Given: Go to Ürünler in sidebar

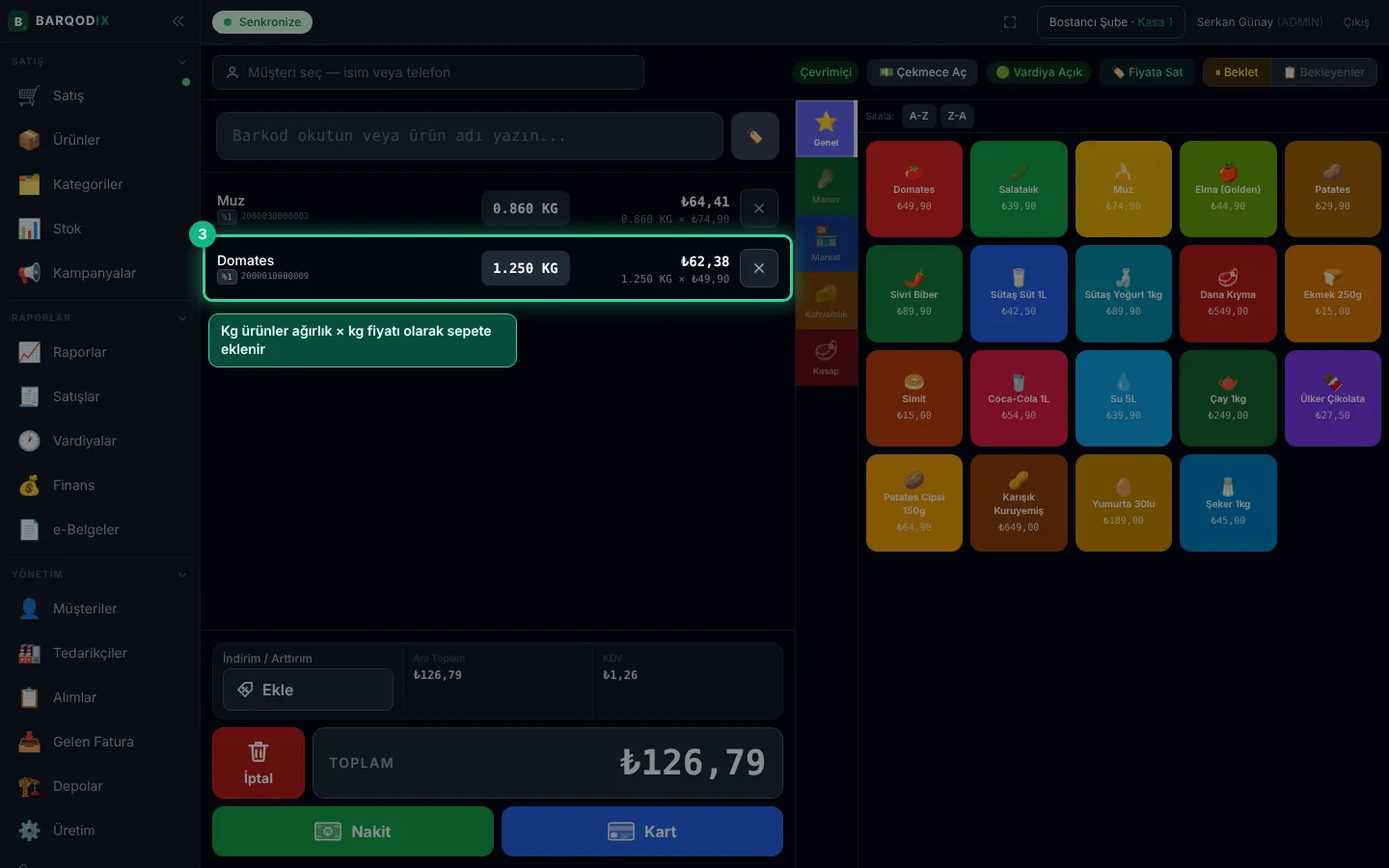Looking at the screenshot, I should pyautogui.click(x=100, y=140).
